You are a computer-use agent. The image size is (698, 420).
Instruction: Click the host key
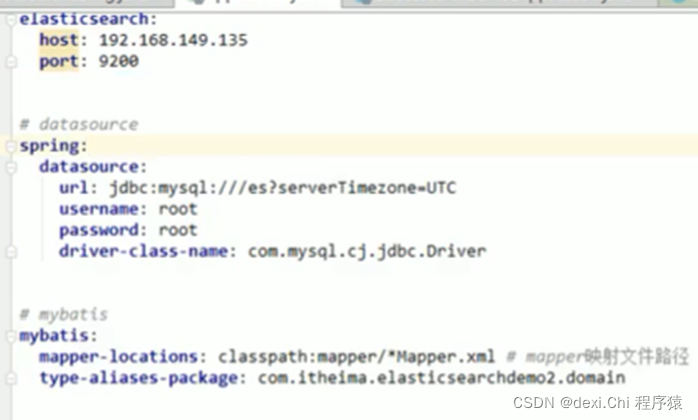[59, 40]
